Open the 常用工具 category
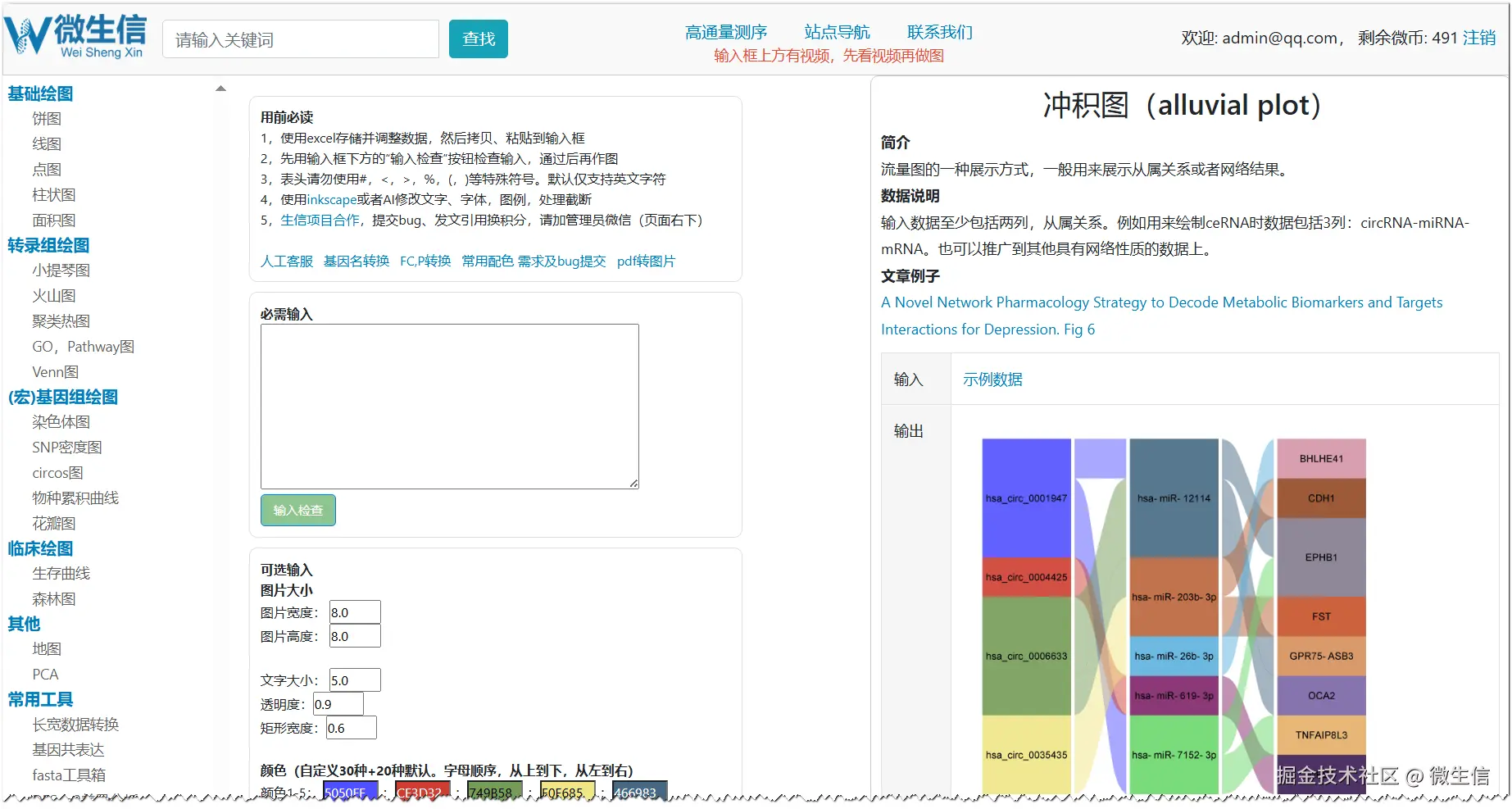Screen dimensions: 1512x809 coord(40,699)
